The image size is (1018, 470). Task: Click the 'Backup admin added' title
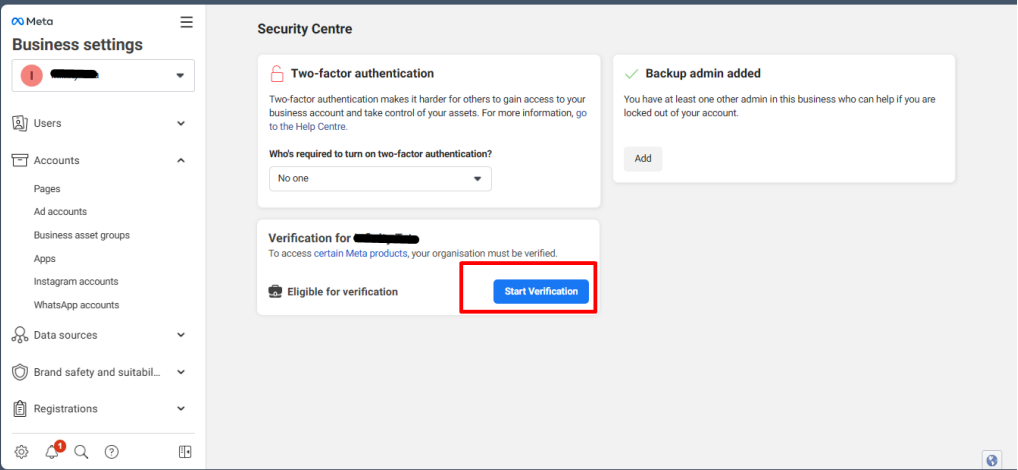703,73
